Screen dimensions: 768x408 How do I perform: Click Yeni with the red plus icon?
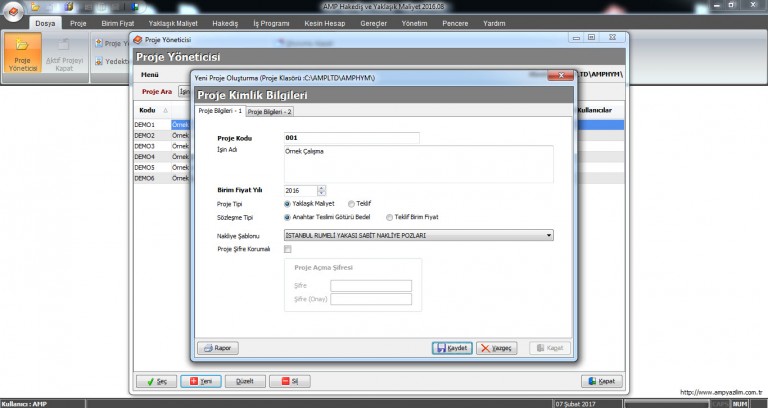pos(201,381)
